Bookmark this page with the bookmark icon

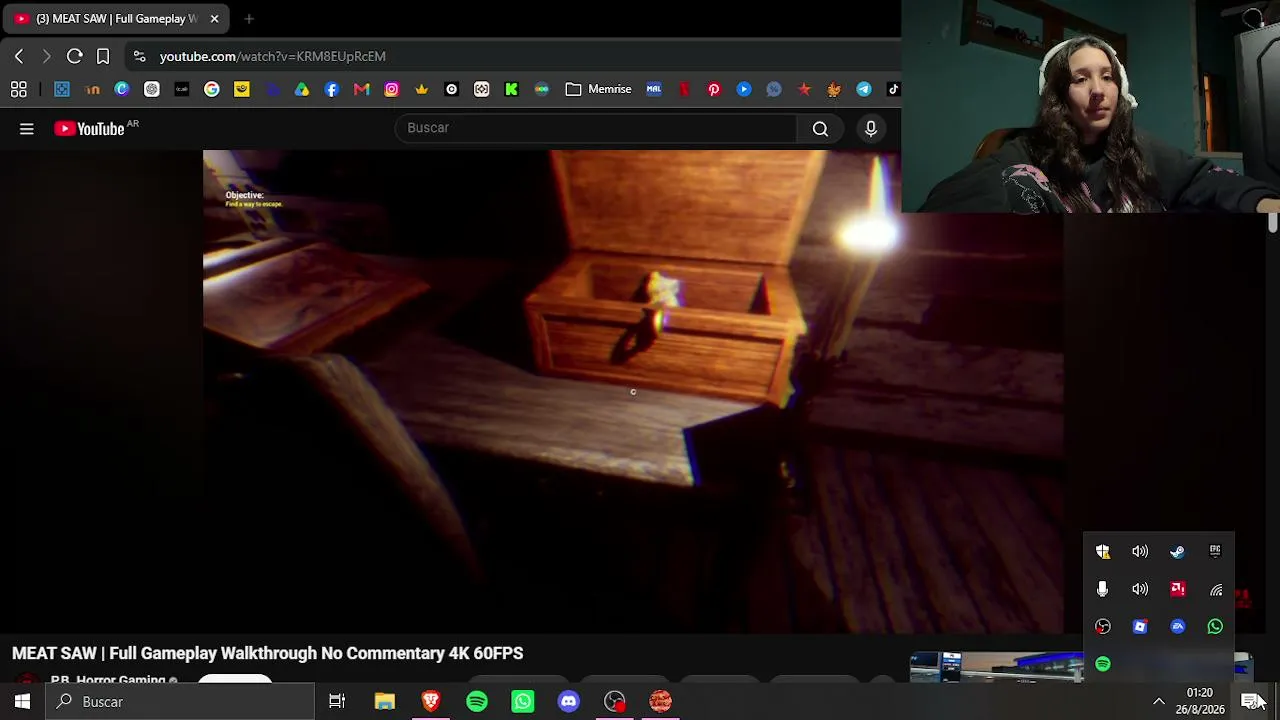click(103, 56)
